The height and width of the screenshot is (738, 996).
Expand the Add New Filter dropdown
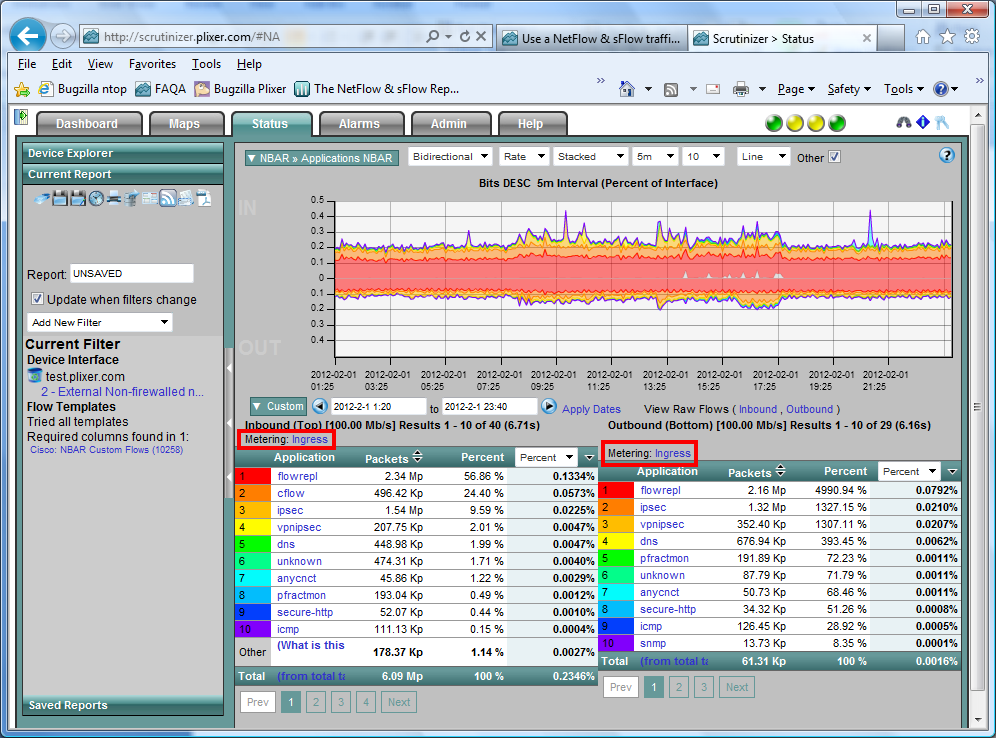tap(99, 323)
